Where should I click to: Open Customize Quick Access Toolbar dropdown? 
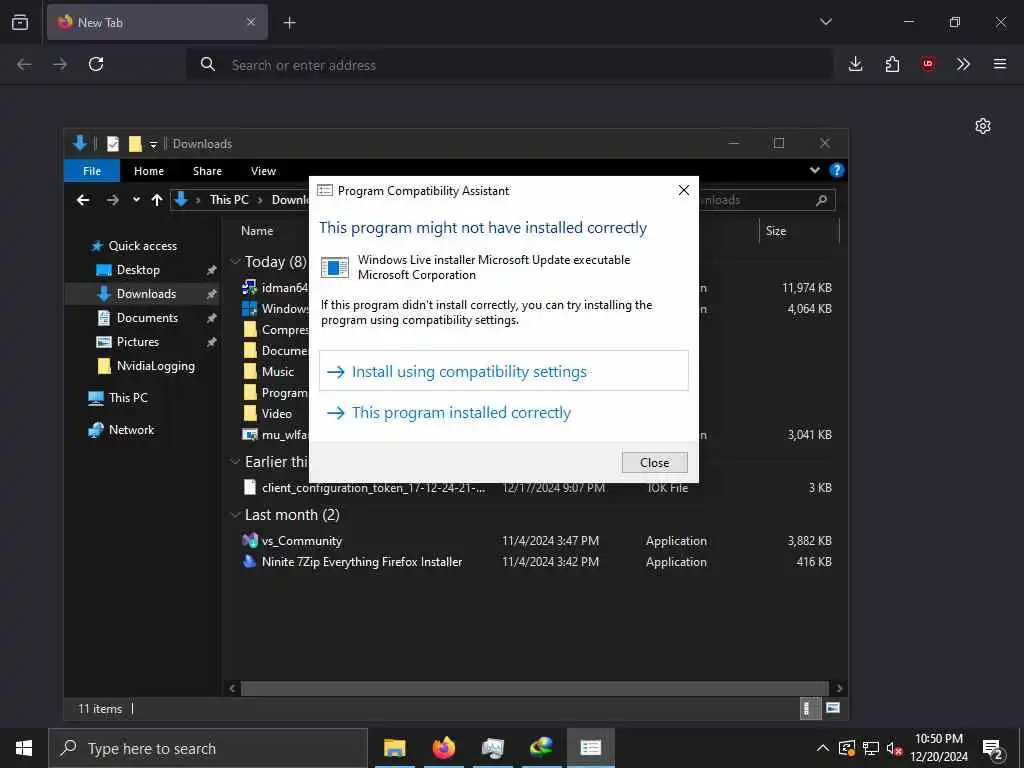(x=153, y=144)
